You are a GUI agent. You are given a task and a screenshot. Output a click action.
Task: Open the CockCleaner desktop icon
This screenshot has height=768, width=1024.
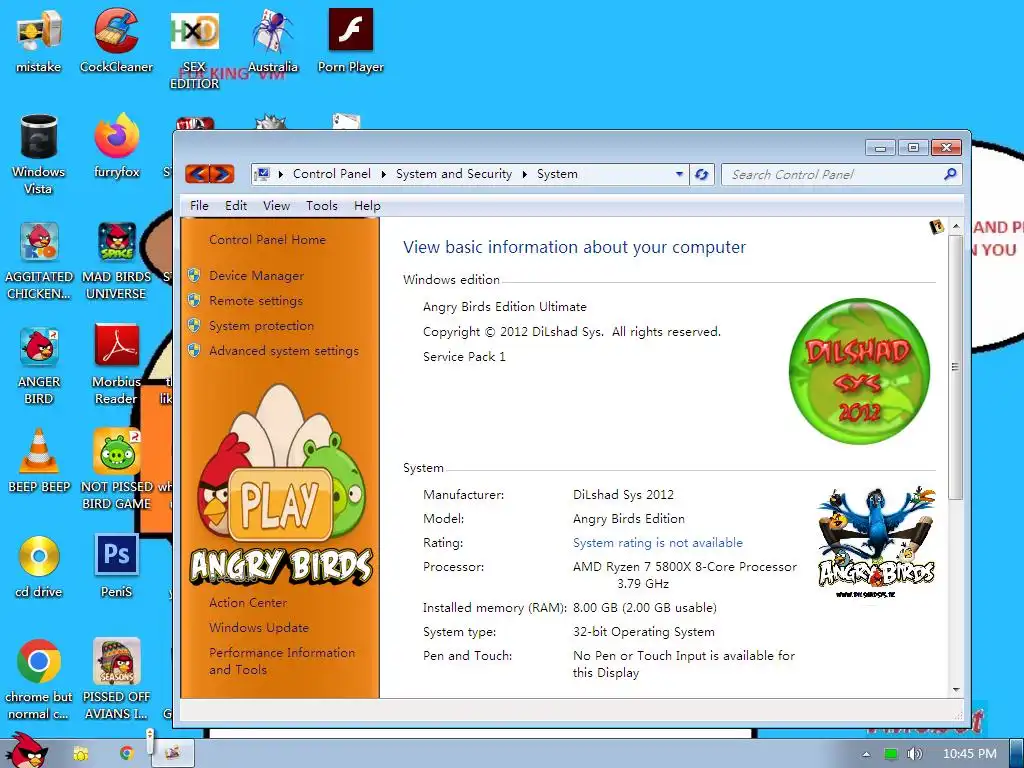(116, 39)
